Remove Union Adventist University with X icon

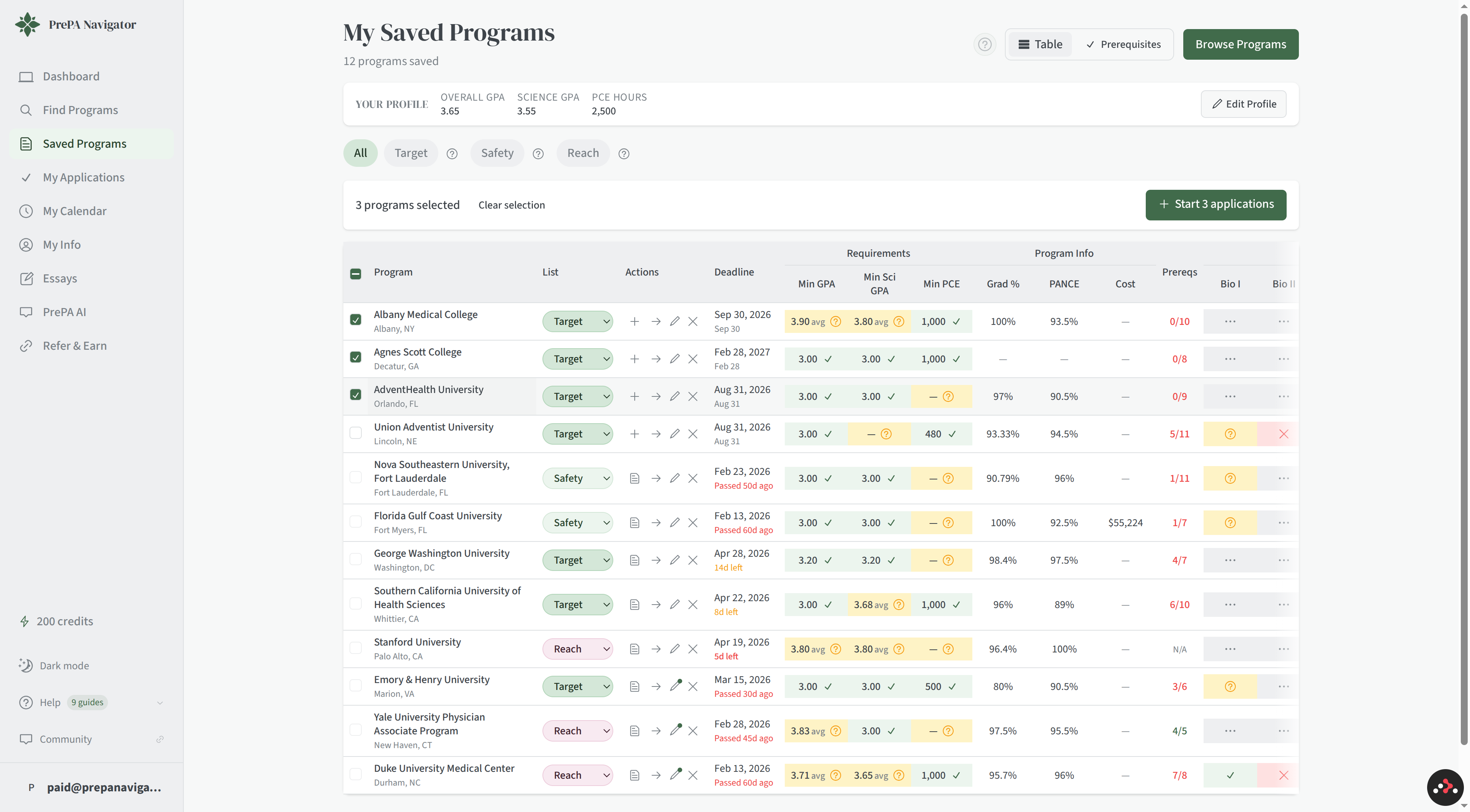coord(693,434)
